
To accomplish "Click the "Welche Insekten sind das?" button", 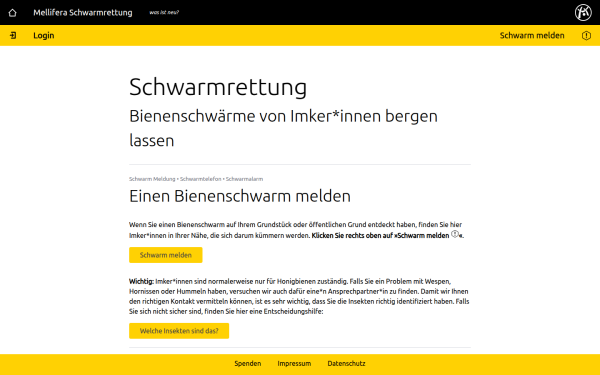I will pos(179,331).
